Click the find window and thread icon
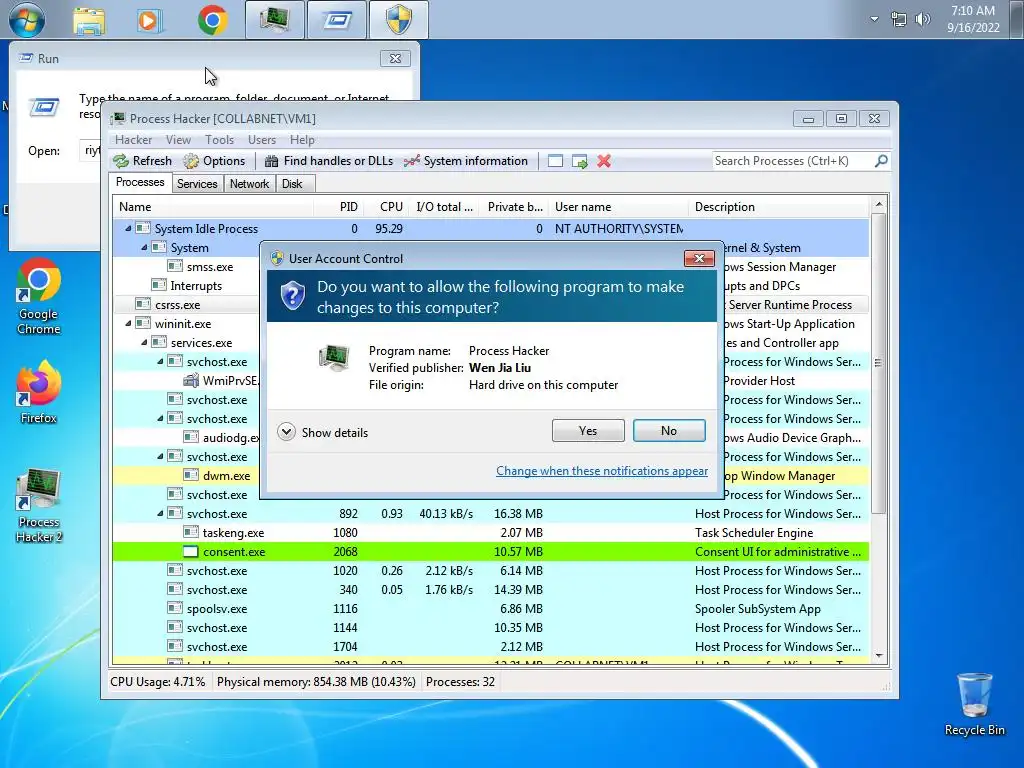The image size is (1024, 768). (x=579, y=161)
